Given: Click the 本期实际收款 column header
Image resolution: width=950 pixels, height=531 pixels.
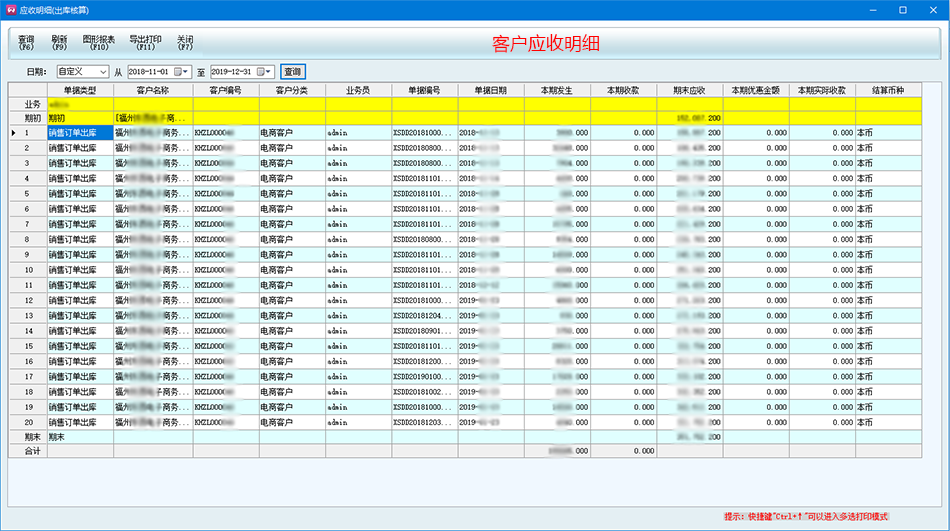Looking at the screenshot, I should coord(822,90).
